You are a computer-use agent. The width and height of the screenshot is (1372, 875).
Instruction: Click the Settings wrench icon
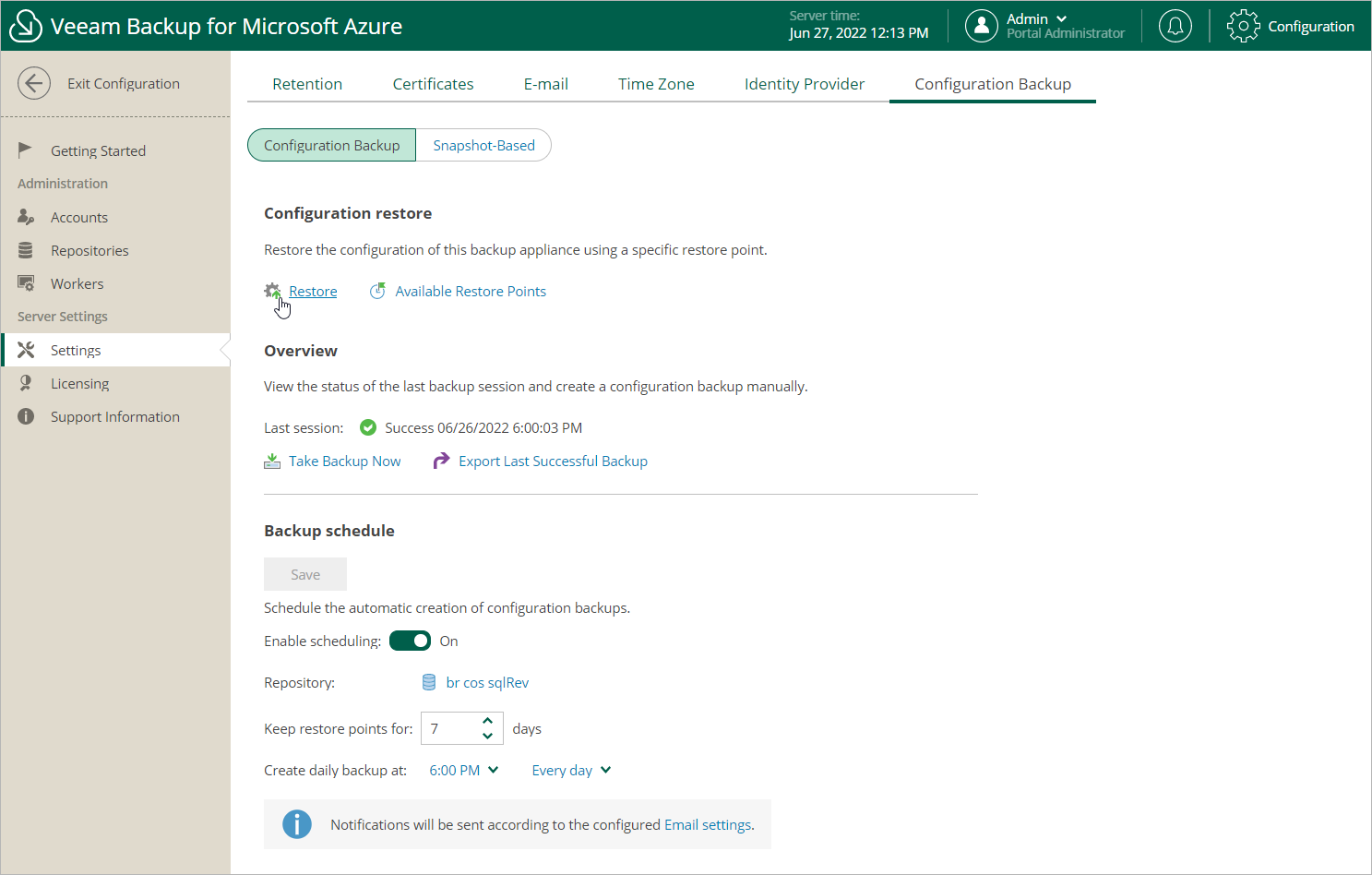(x=26, y=350)
